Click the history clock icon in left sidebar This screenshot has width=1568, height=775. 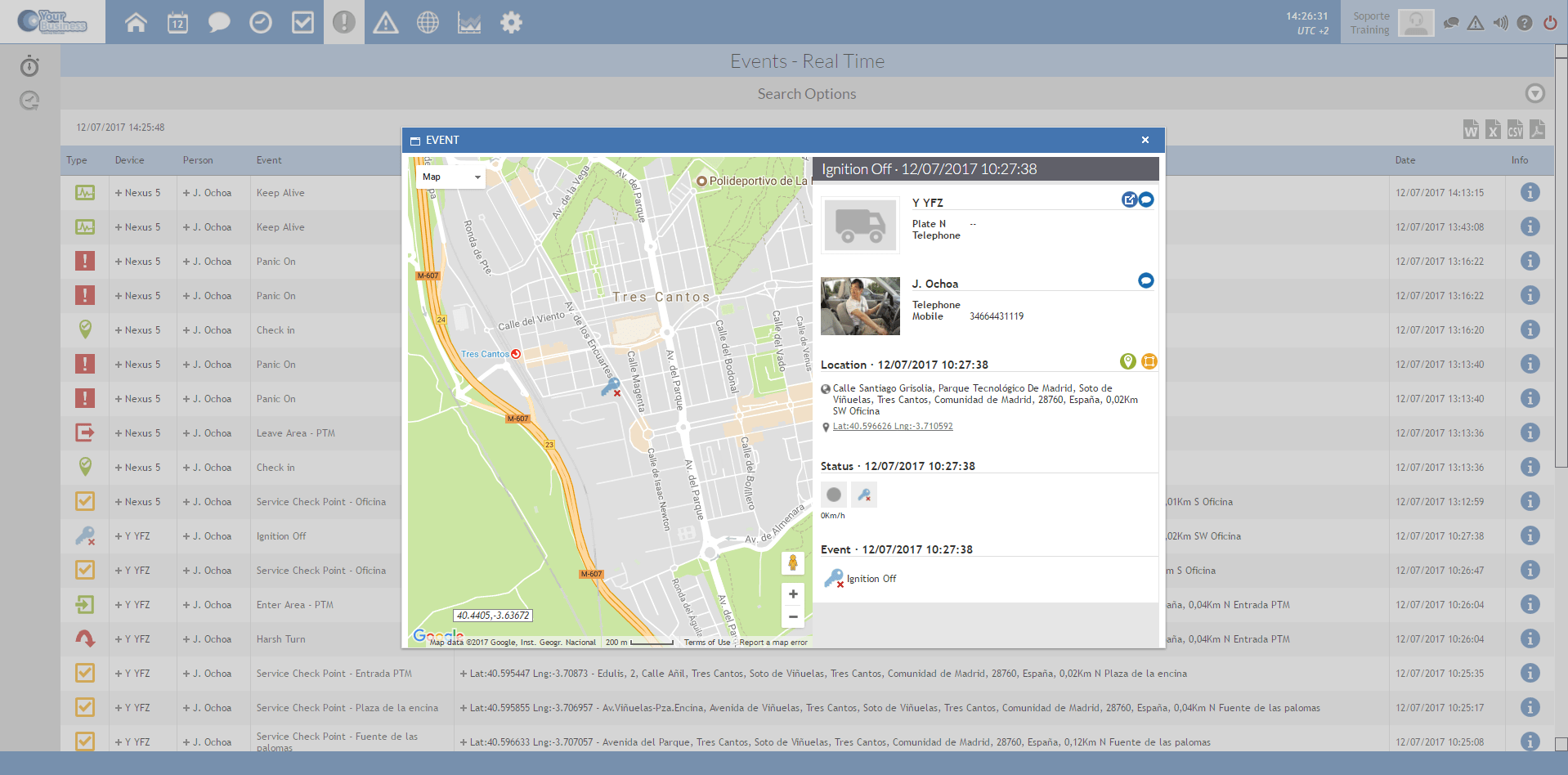29,100
